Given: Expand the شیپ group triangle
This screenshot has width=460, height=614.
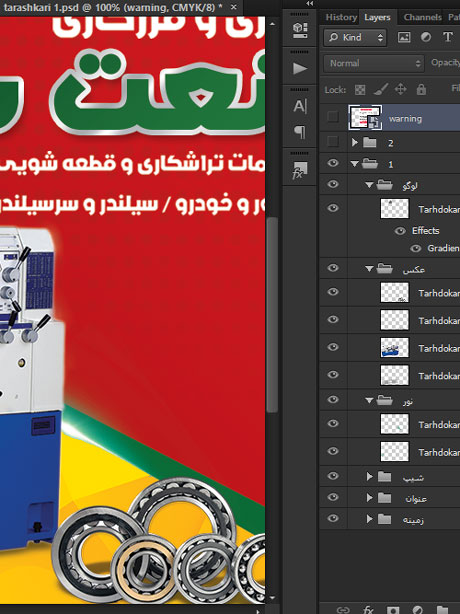Looking at the screenshot, I should [369, 476].
